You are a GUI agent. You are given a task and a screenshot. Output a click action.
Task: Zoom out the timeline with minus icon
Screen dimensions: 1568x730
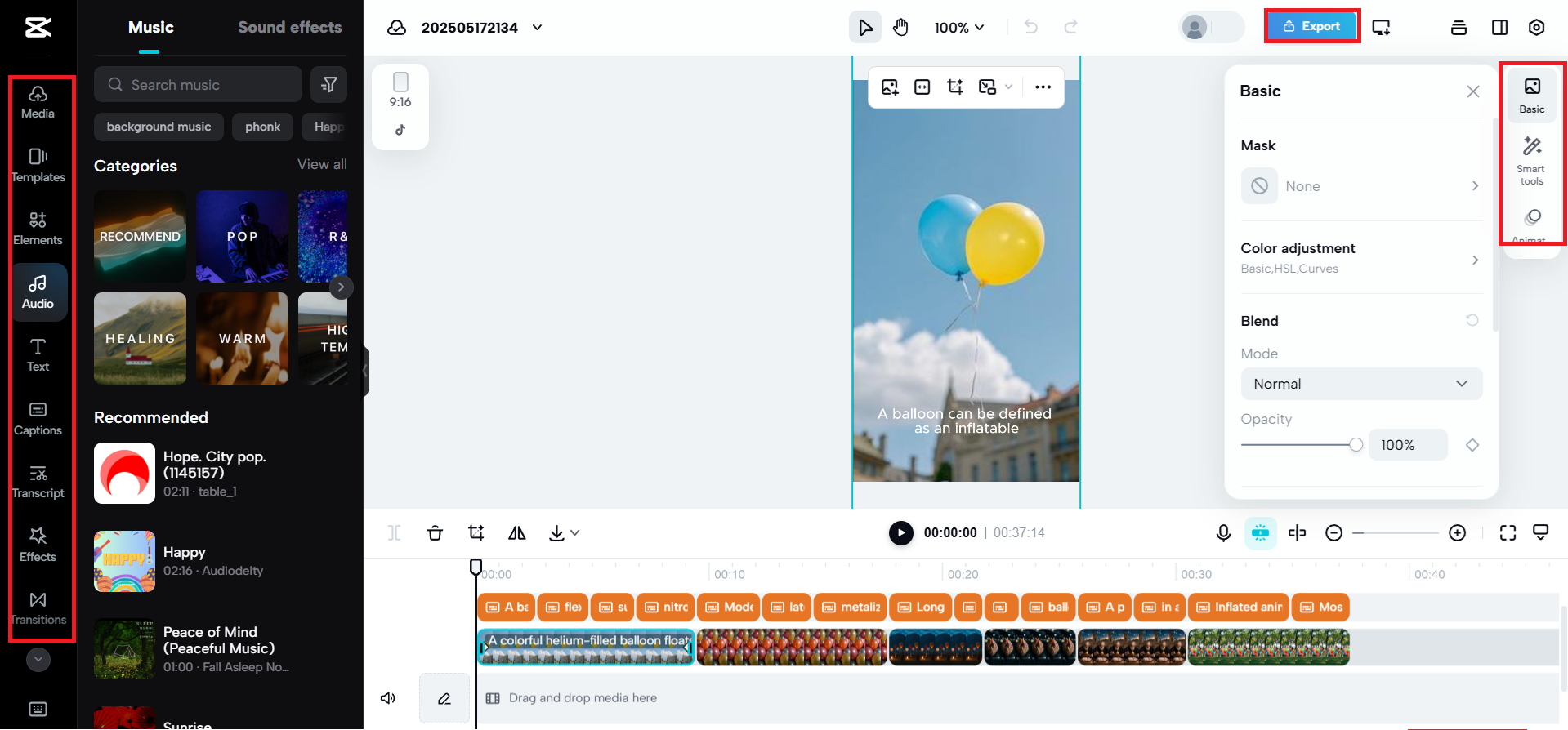pos(1333,533)
